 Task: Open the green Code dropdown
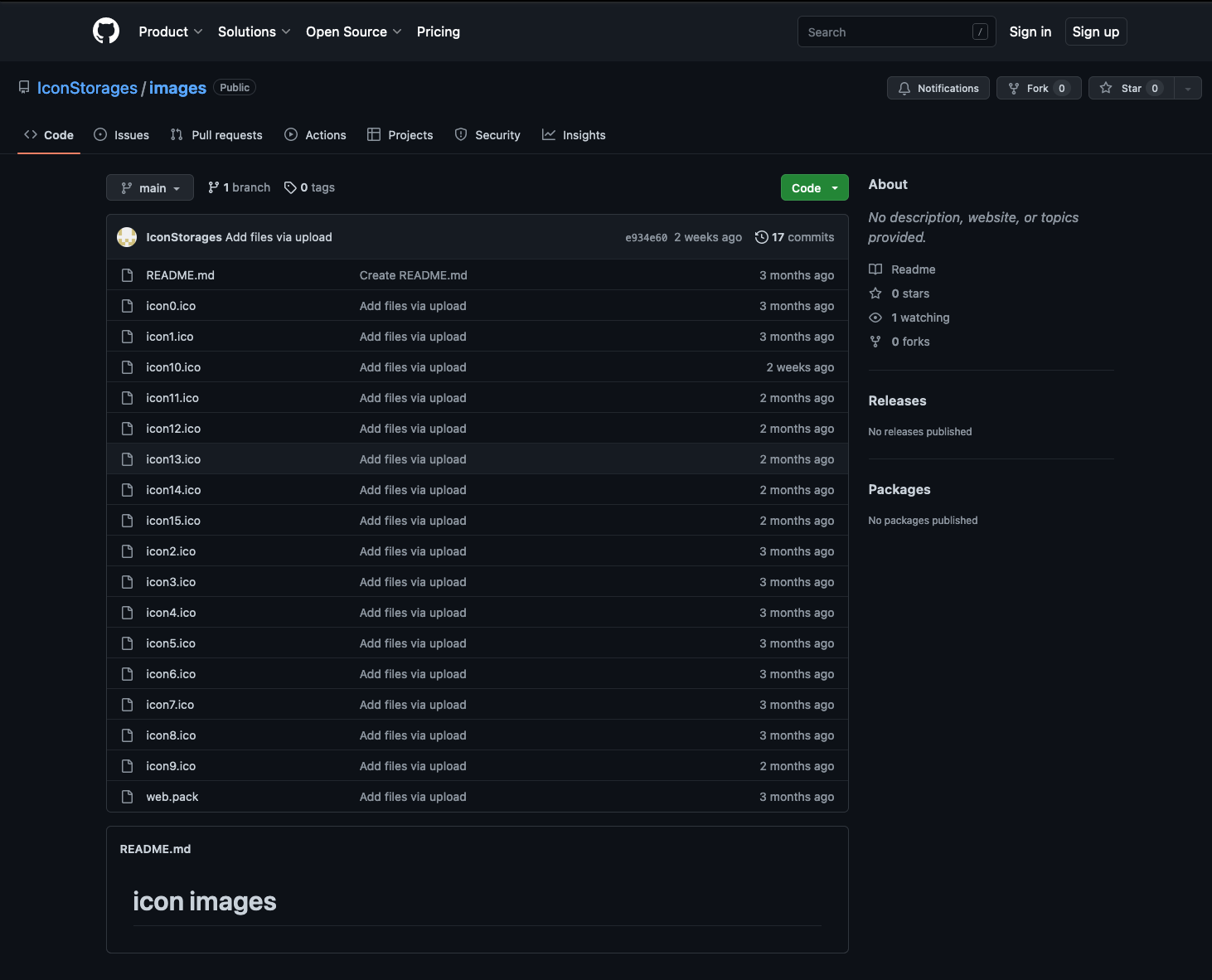click(x=813, y=187)
